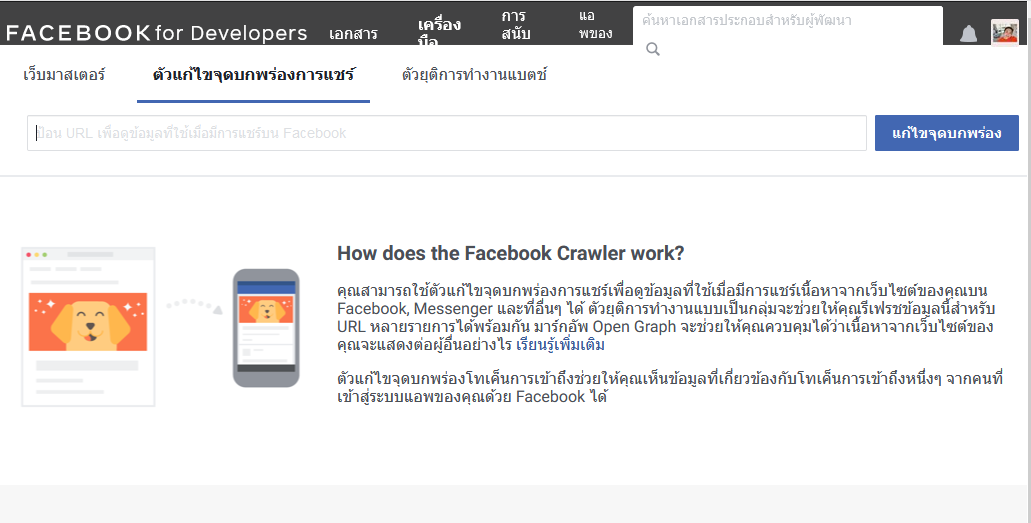The image size is (1031, 523).
Task: Click the phone illustration showing shared post
Action: pos(266,328)
